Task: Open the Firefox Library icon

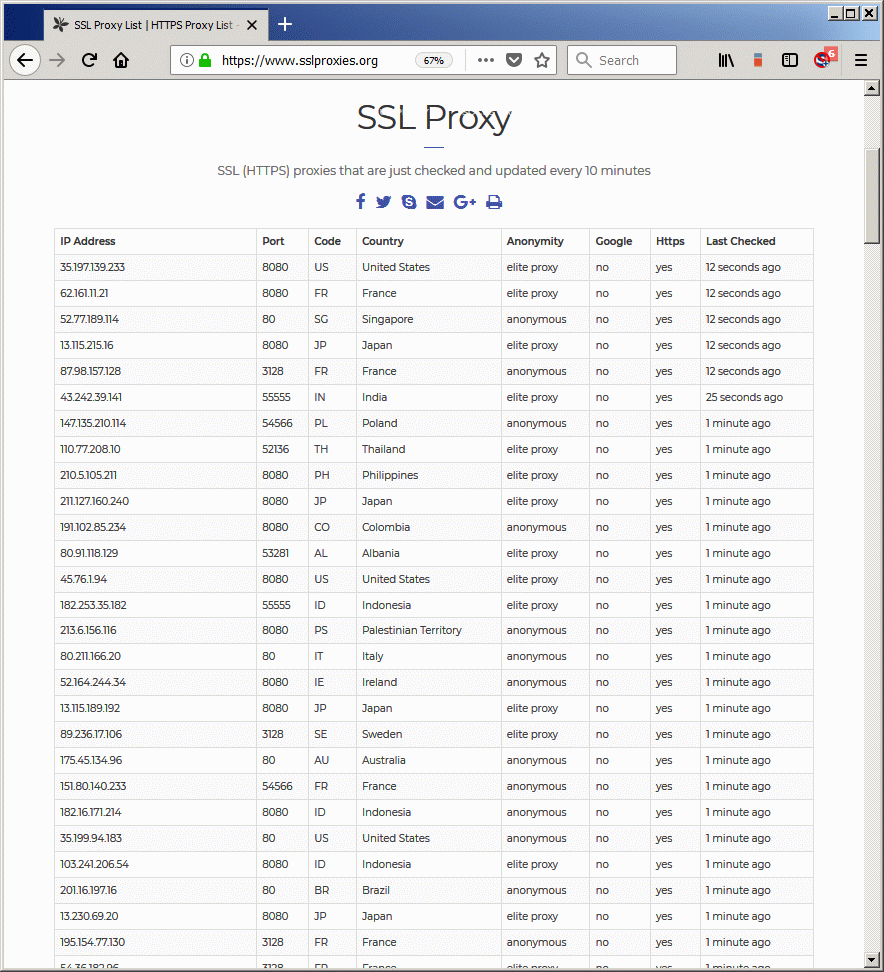Action: [x=726, y=60]
